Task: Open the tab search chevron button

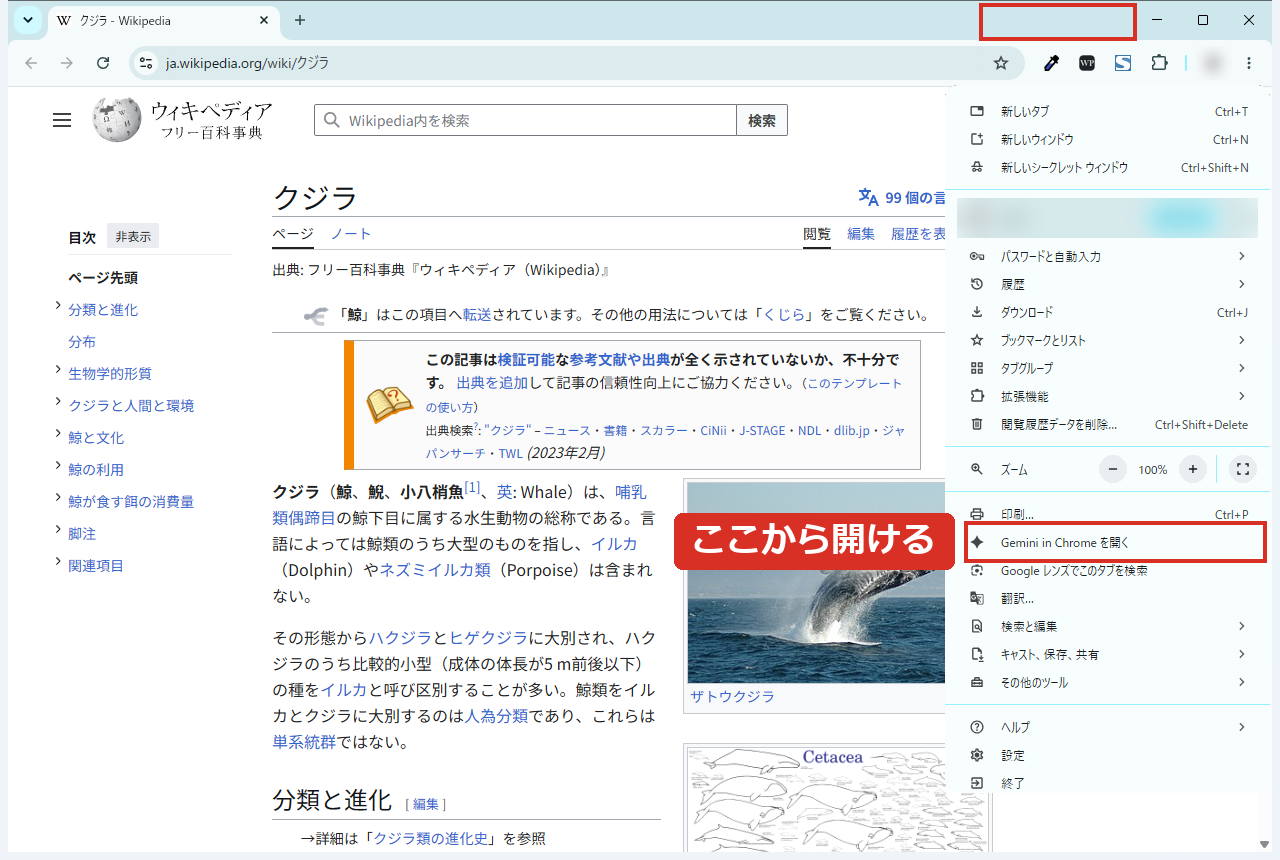Action: coord(28,20)
